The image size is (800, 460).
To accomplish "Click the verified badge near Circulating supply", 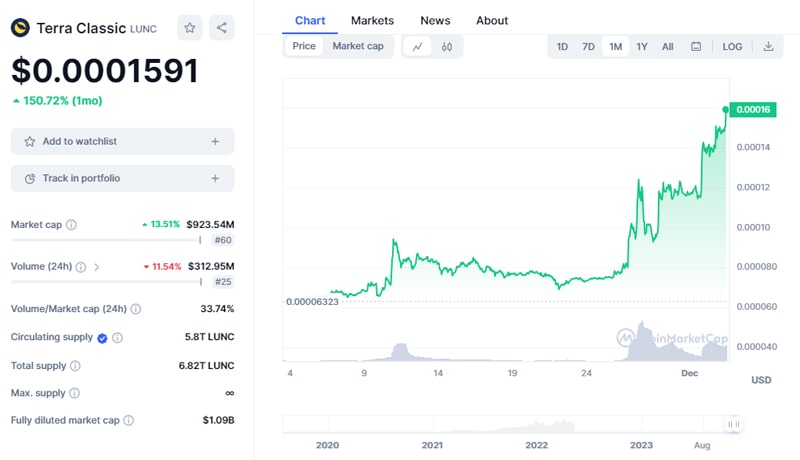I will [x=102, y=338].
